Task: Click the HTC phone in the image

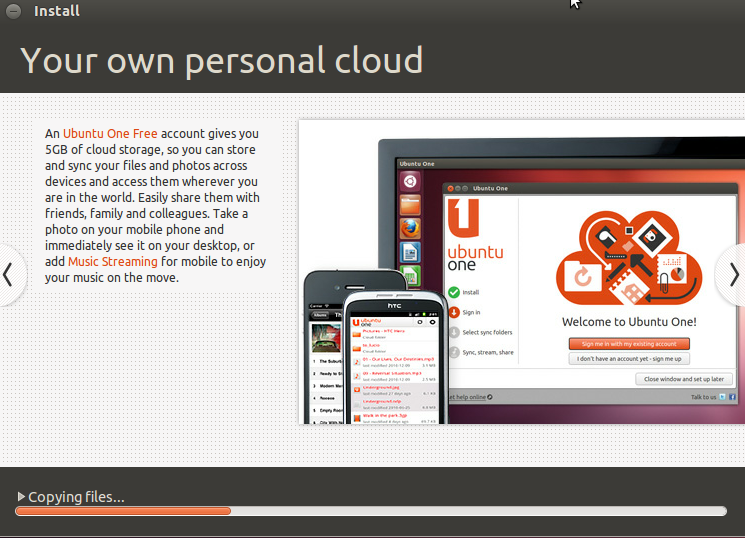Action: (395, 357)
